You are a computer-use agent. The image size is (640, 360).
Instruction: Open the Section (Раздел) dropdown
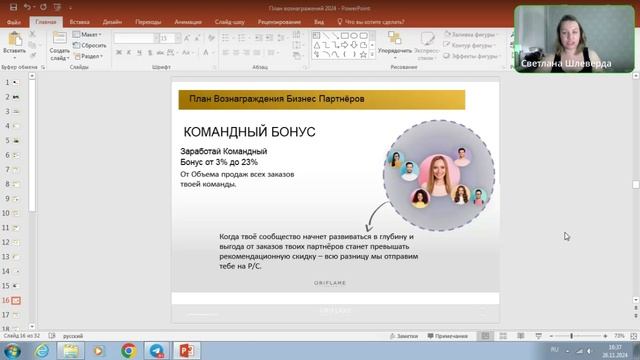(x=89, y=56)
